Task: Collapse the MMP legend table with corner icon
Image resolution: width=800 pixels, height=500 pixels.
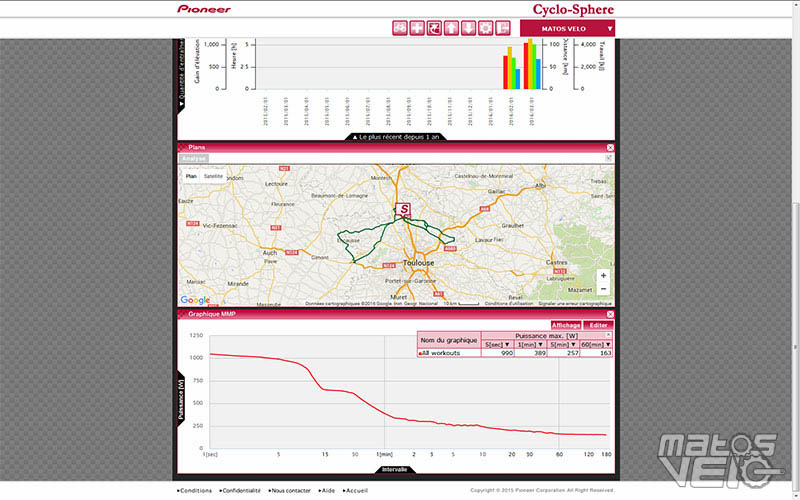Action: (x=608, y=335)
